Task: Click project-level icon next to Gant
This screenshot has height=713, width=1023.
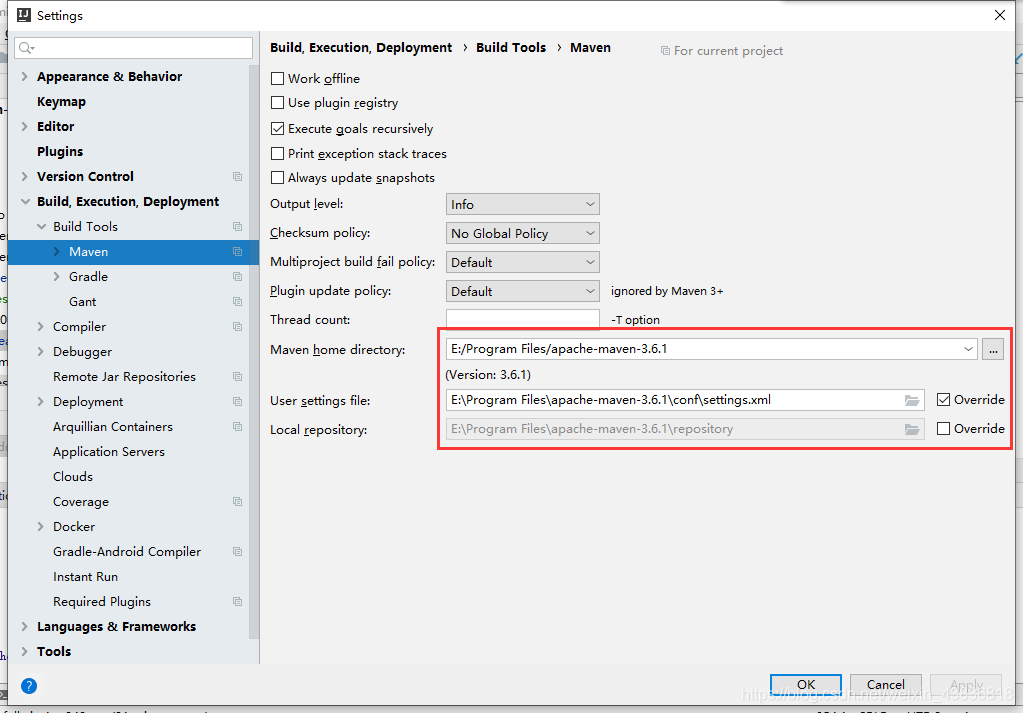Action: [237, 301]
